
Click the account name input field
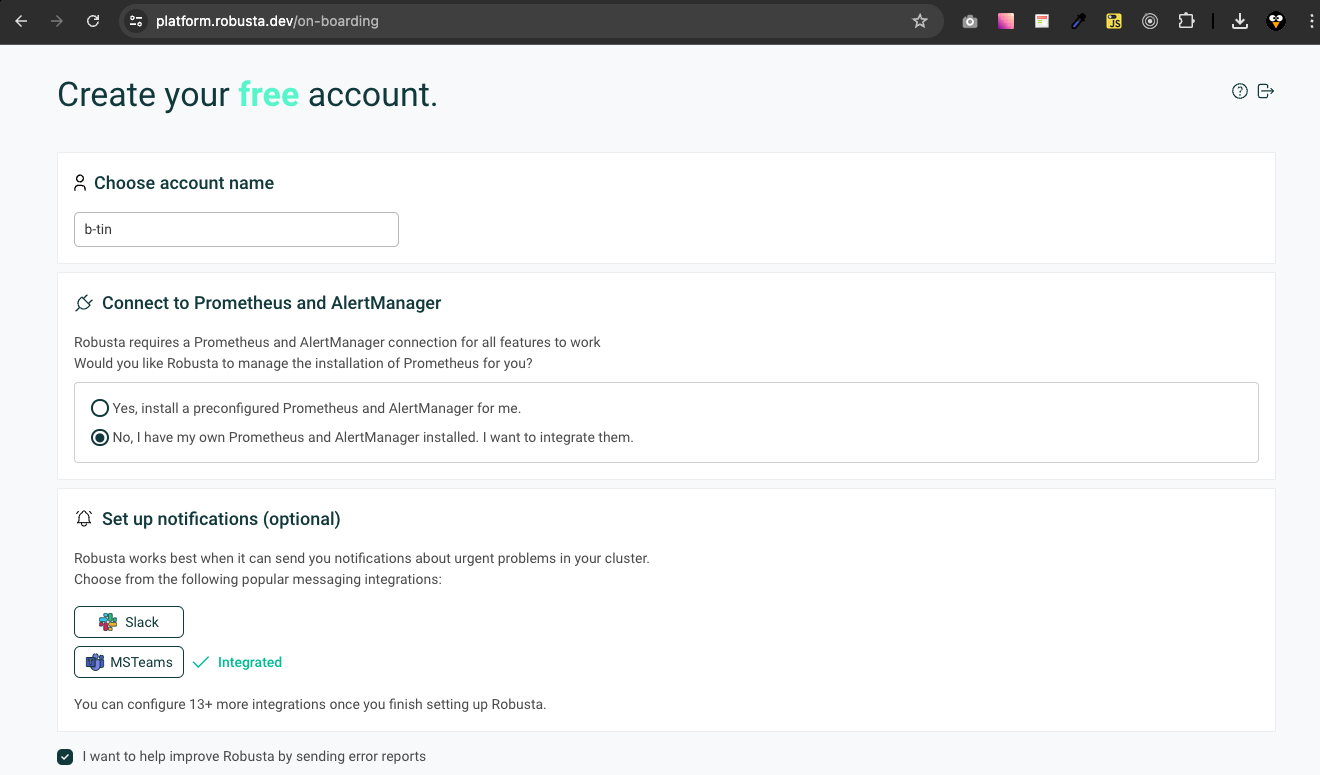click(236, 229)
